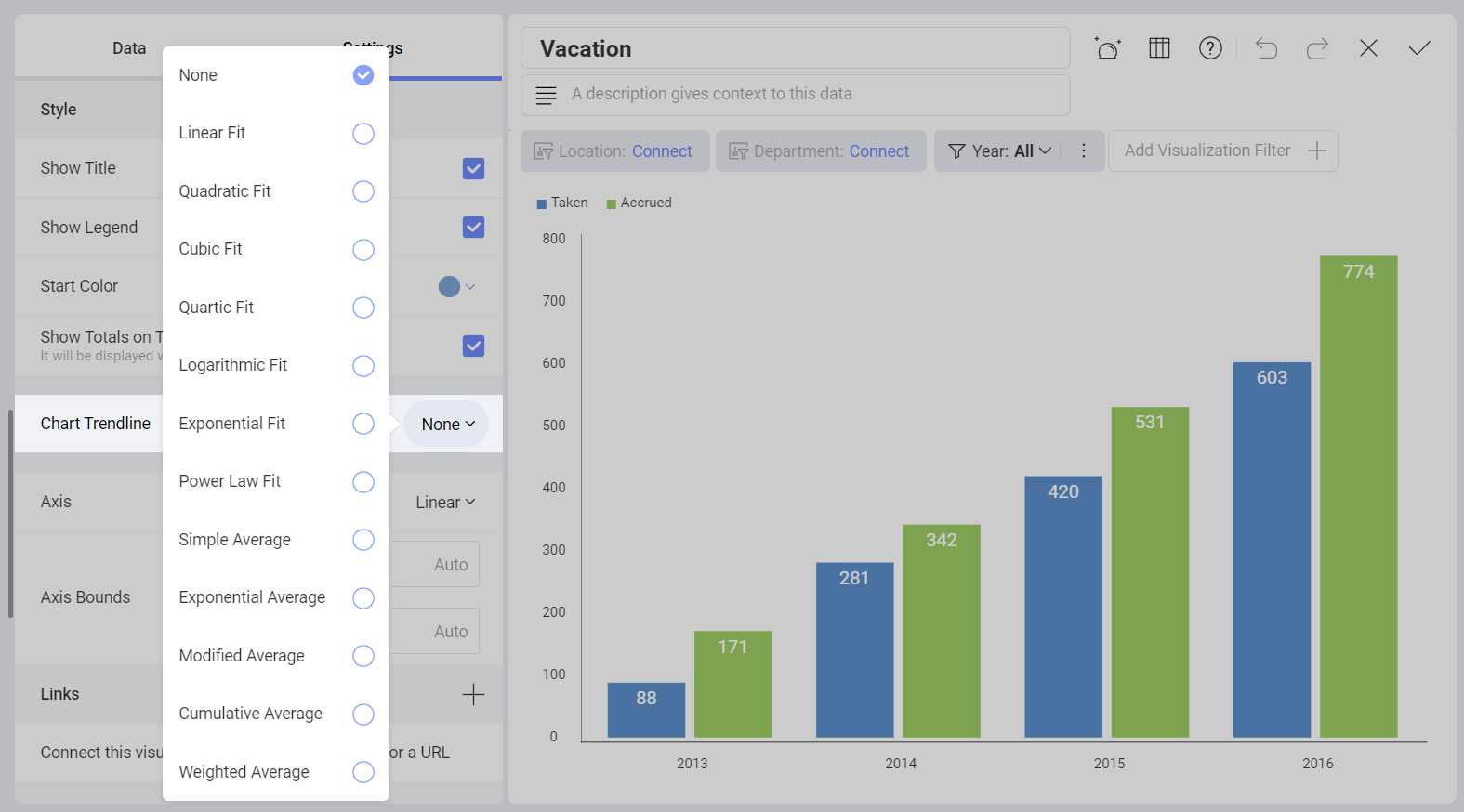The image size is (1464, 812).
Task: Toggle the Show Totals checkbox
Action: point(473,346)
